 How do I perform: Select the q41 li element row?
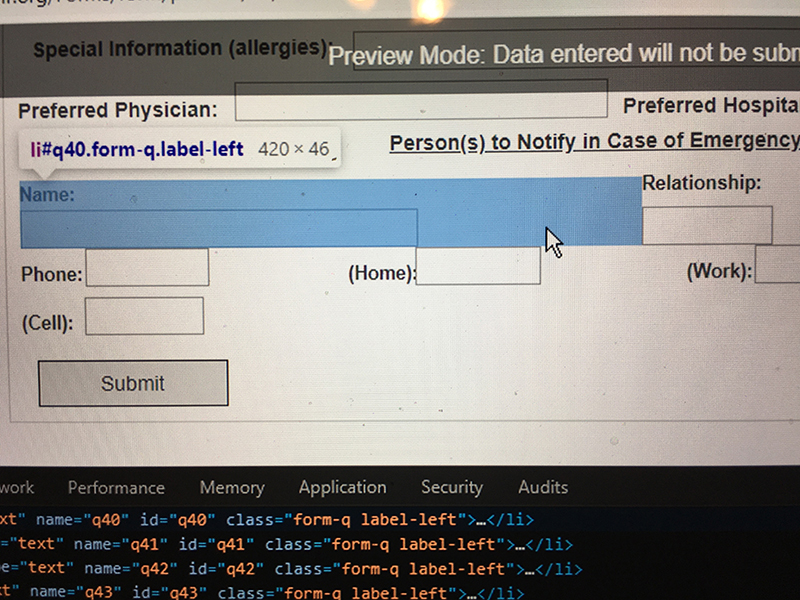tap(286, 544)
